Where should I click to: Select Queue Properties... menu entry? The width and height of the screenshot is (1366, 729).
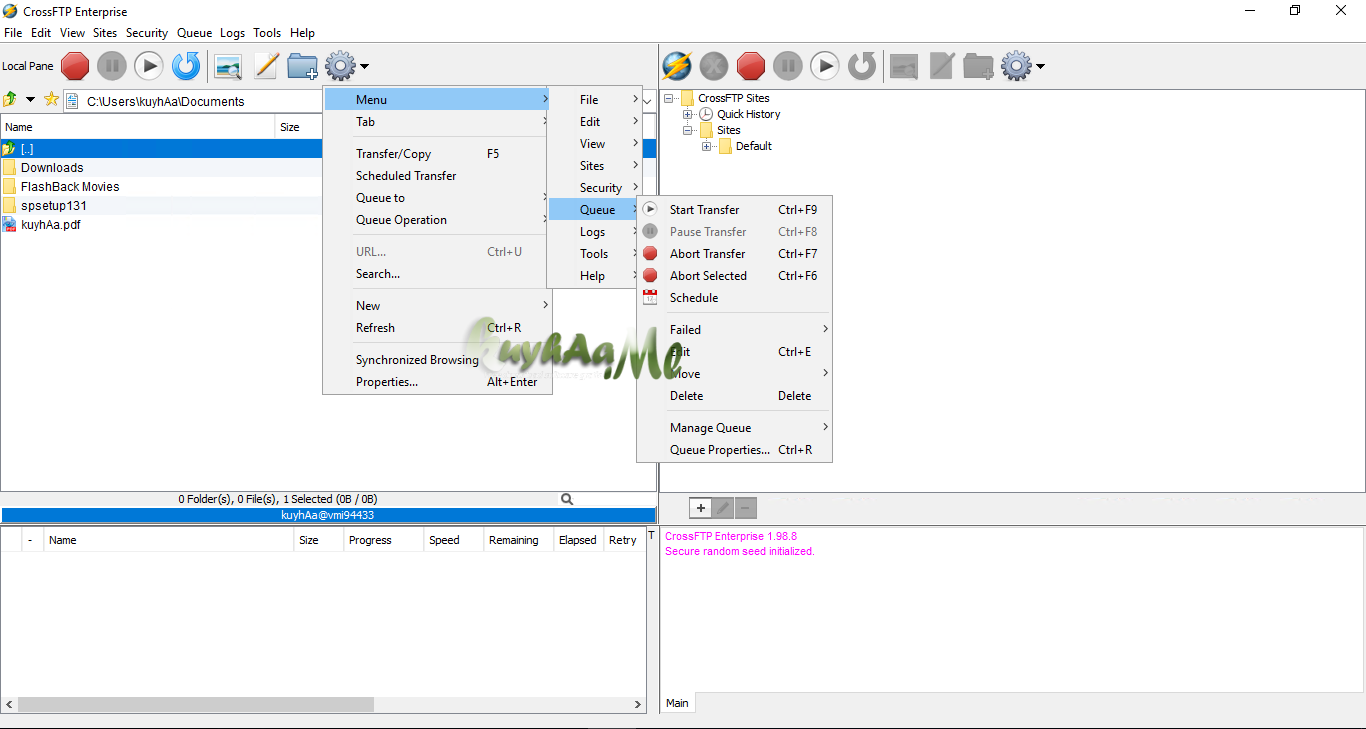point(734,450)
